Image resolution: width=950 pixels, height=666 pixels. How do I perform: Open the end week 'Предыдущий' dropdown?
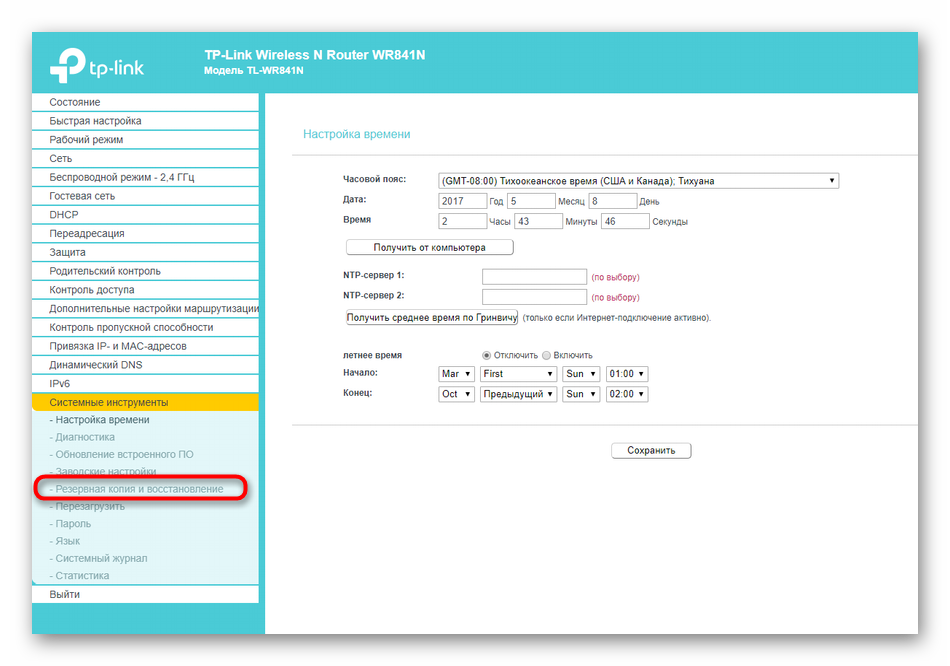click(x=518, y=394)
